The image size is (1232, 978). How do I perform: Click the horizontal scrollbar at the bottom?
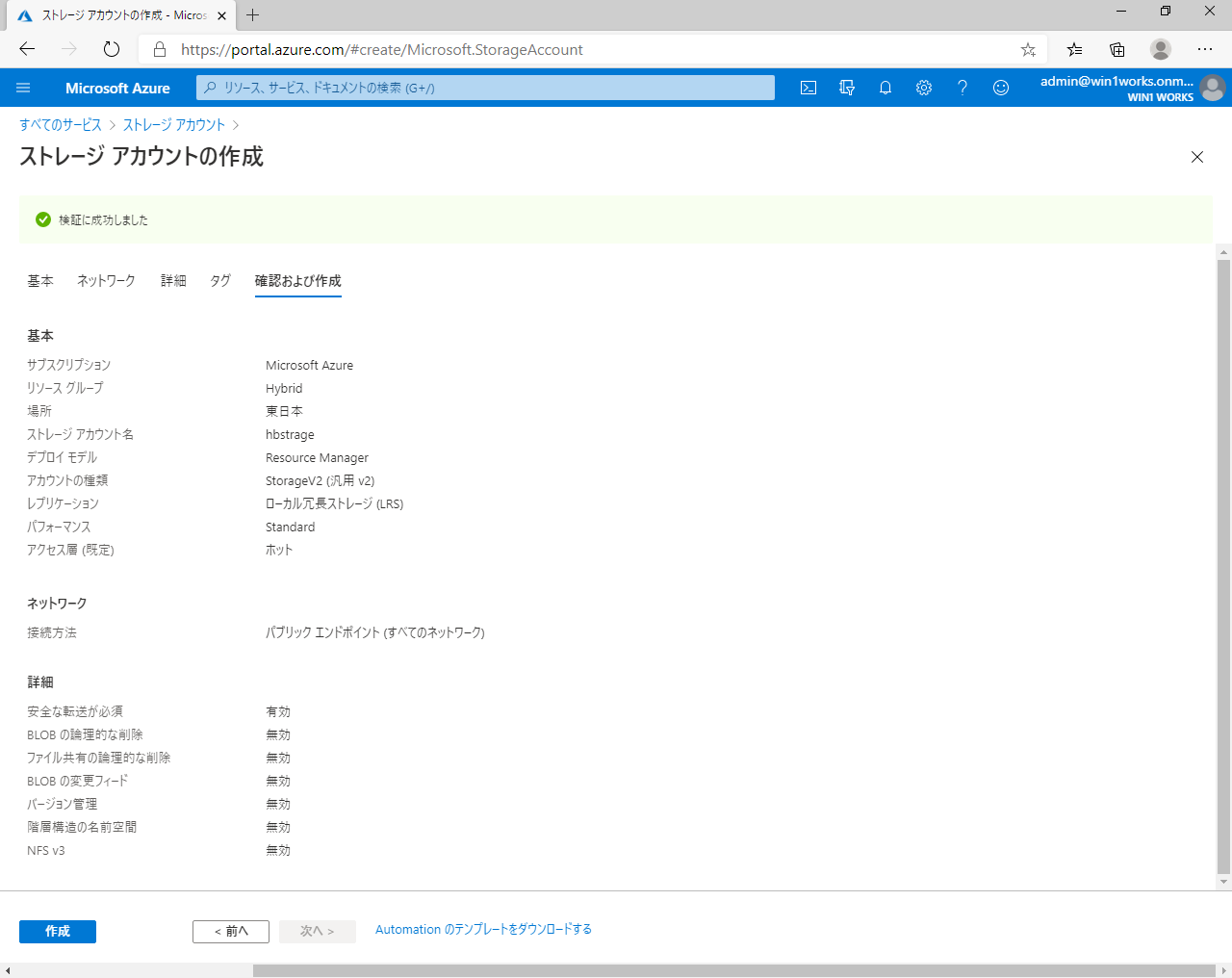click(x=733, y=970)
